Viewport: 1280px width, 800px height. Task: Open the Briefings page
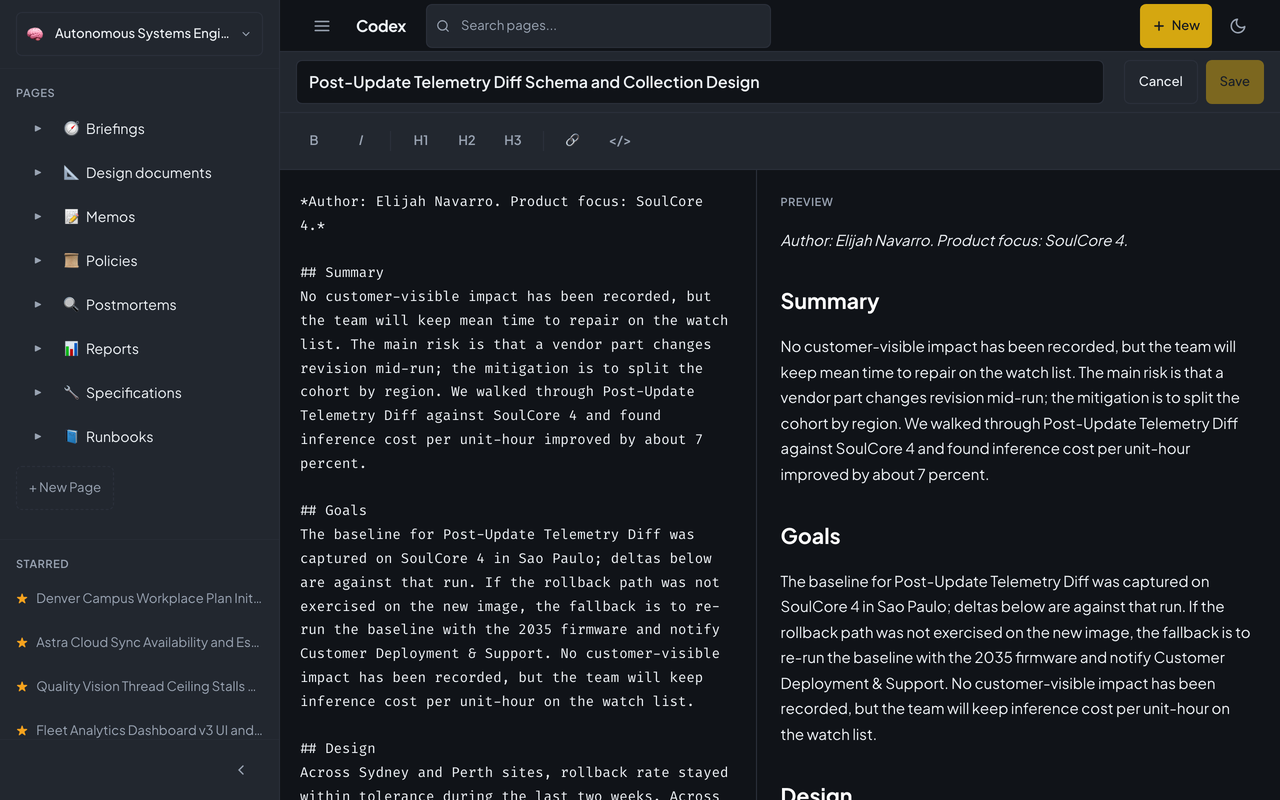pyautogui.click(x=115, y=129)
